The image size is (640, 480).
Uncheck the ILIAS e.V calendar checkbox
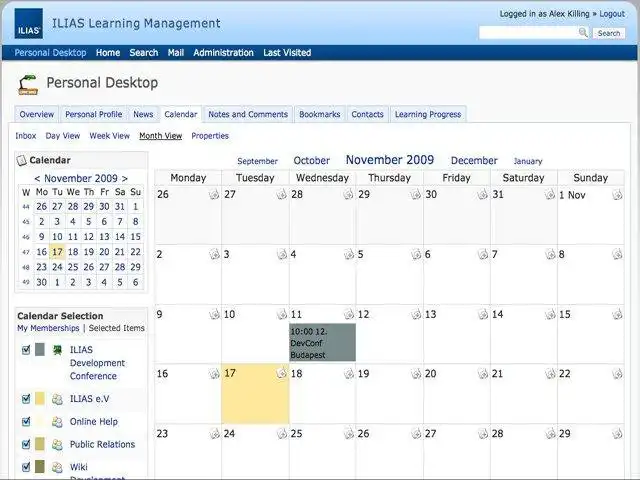click(x=26, y=399)
